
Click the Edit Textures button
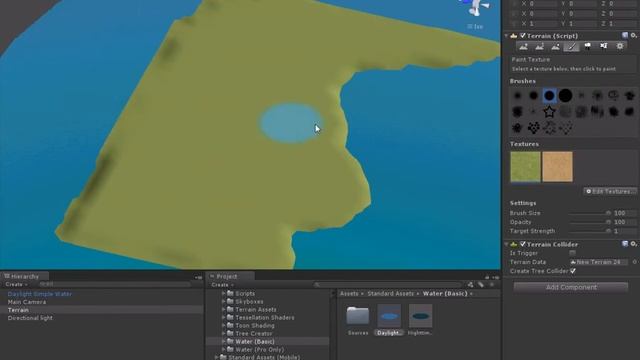[x=610, y=191]
